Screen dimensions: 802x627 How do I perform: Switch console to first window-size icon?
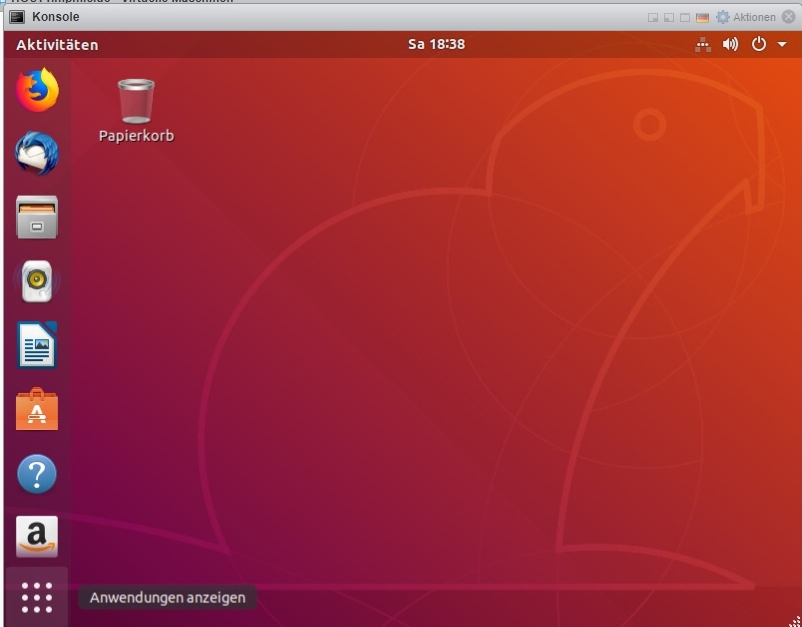pyautogui.click(x=653, y=18)
